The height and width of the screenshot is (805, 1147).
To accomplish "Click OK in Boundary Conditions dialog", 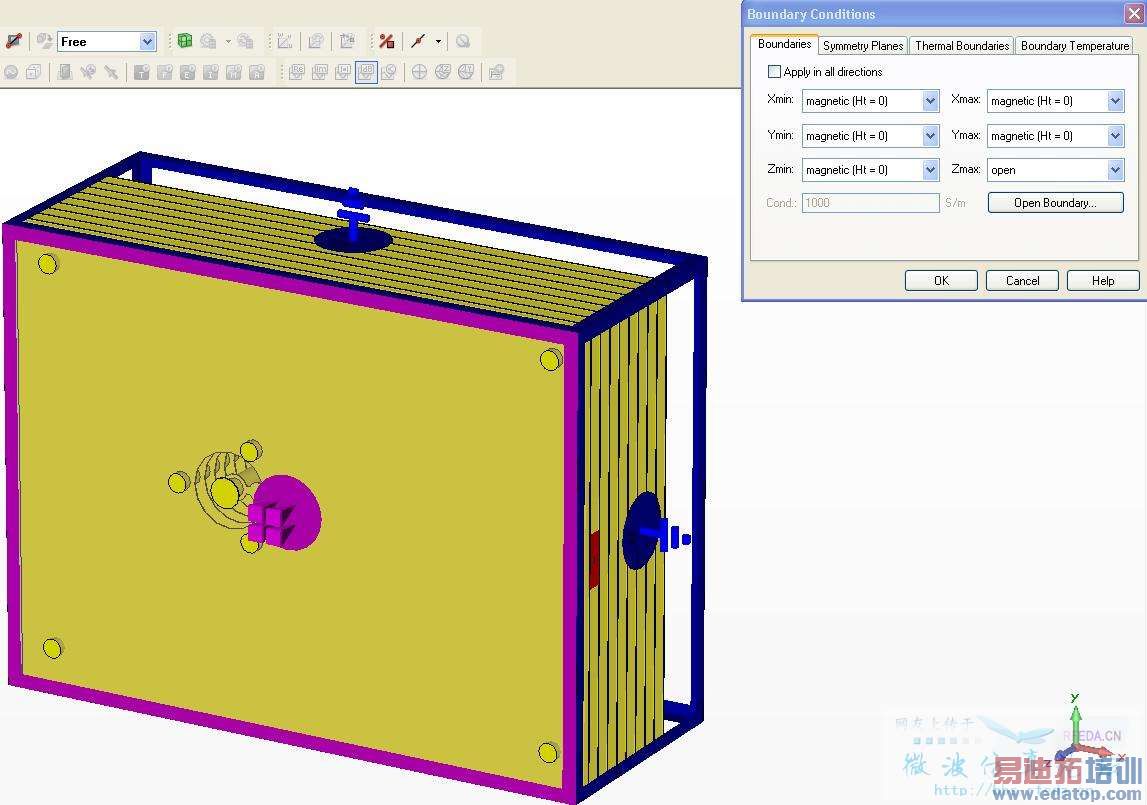I will pyautogui.click(x=941, y=280).
